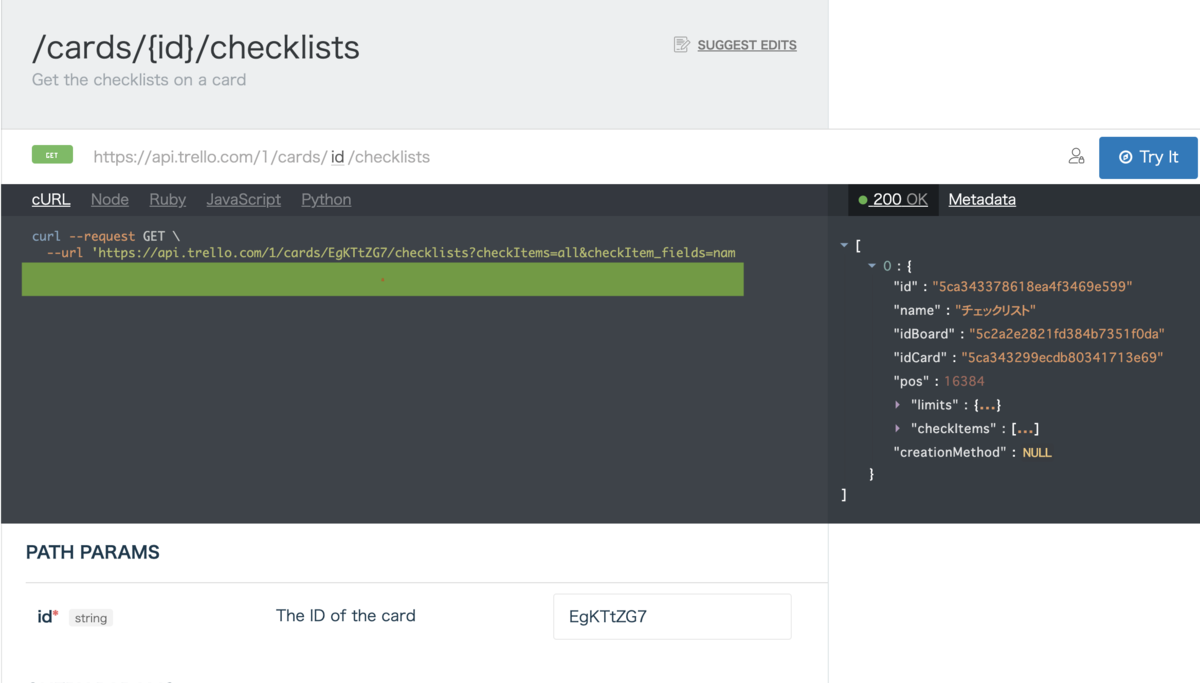Click the Suggest Edits pencil icon
The height and width of the screenshot is (683, 1200).
click(x=682, y=45)
